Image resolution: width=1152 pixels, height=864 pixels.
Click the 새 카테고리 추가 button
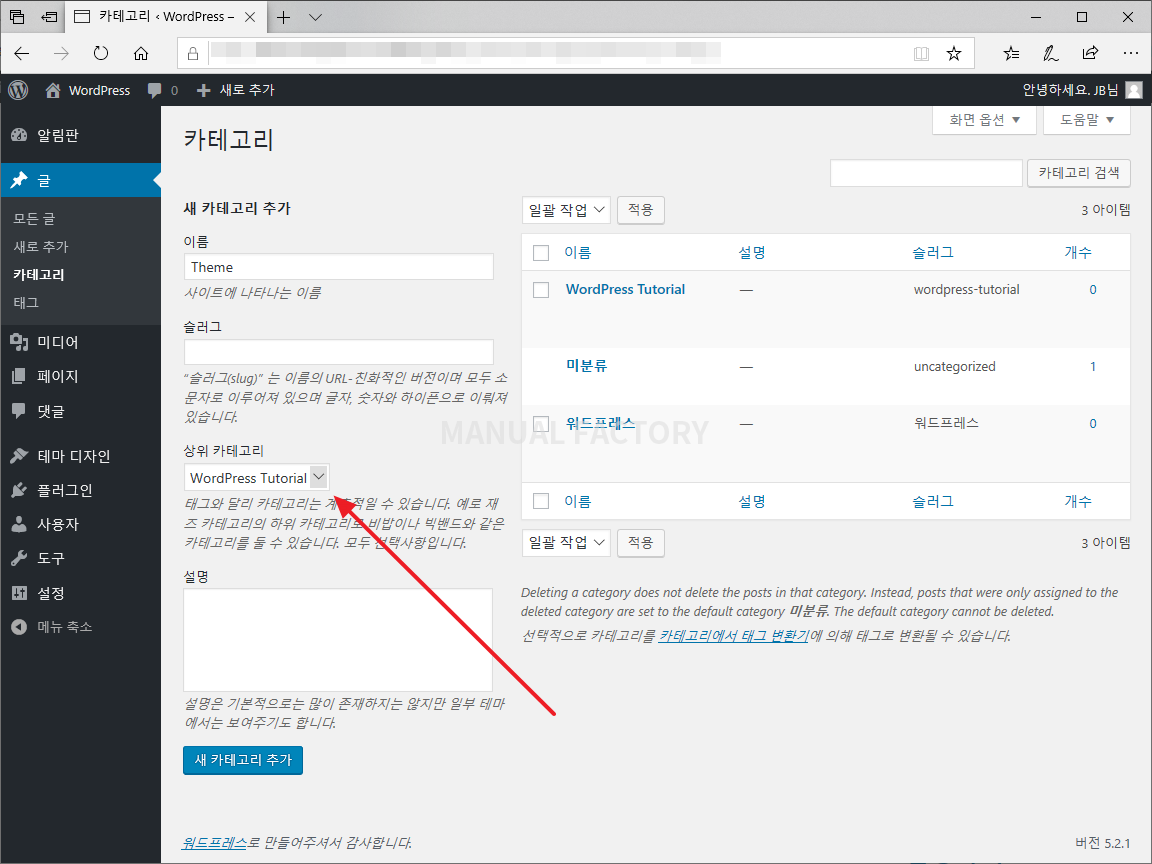tap(242, 760)
